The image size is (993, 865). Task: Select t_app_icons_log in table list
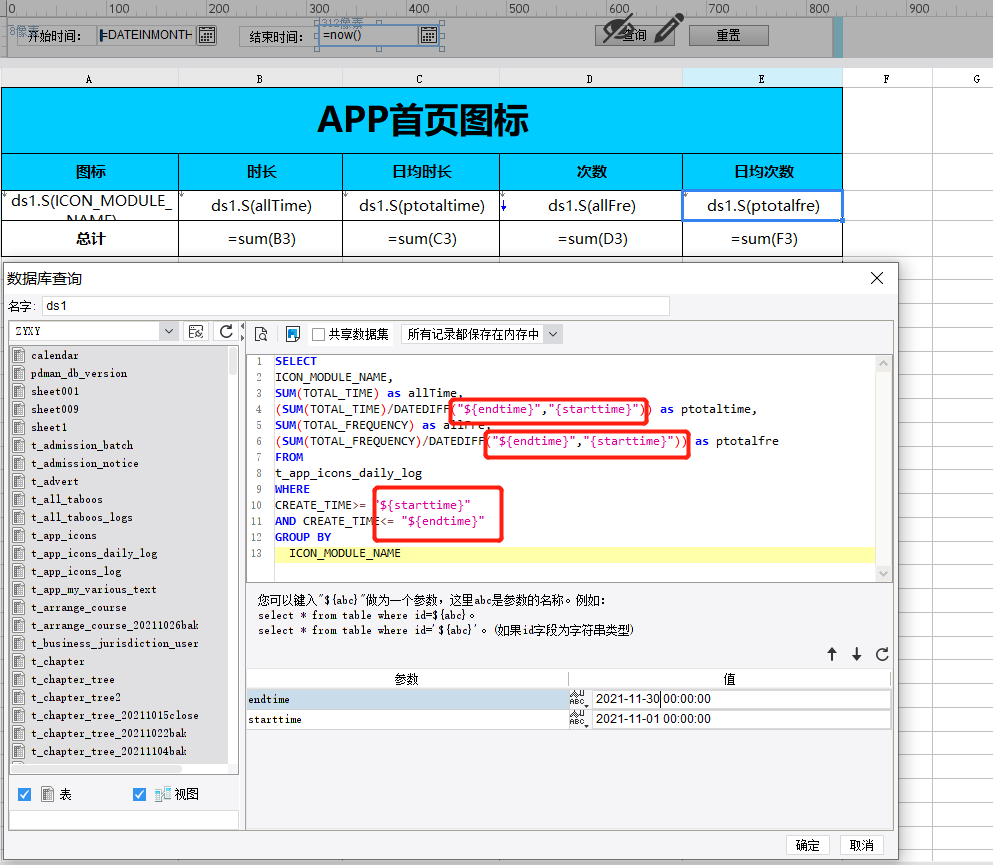click(x=76, y=571)
